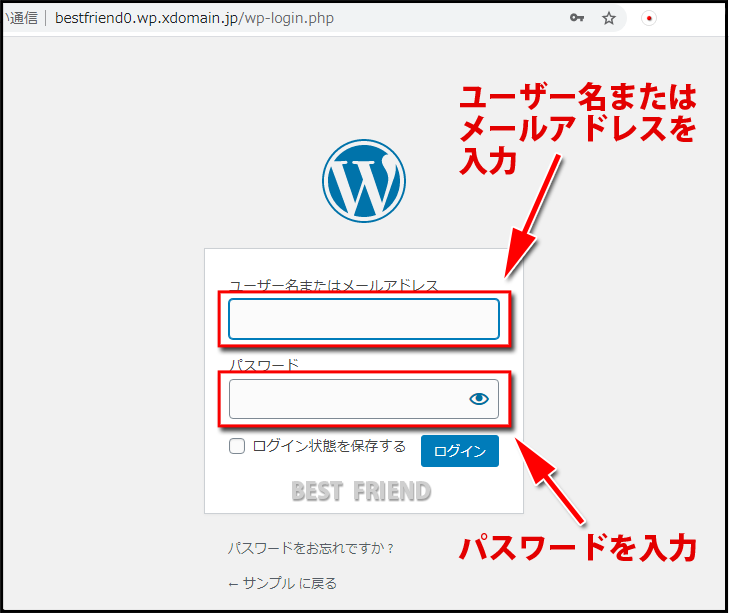Focus the パスワード input field
Viewport: 729px width, 613px height.
[364, 399]
